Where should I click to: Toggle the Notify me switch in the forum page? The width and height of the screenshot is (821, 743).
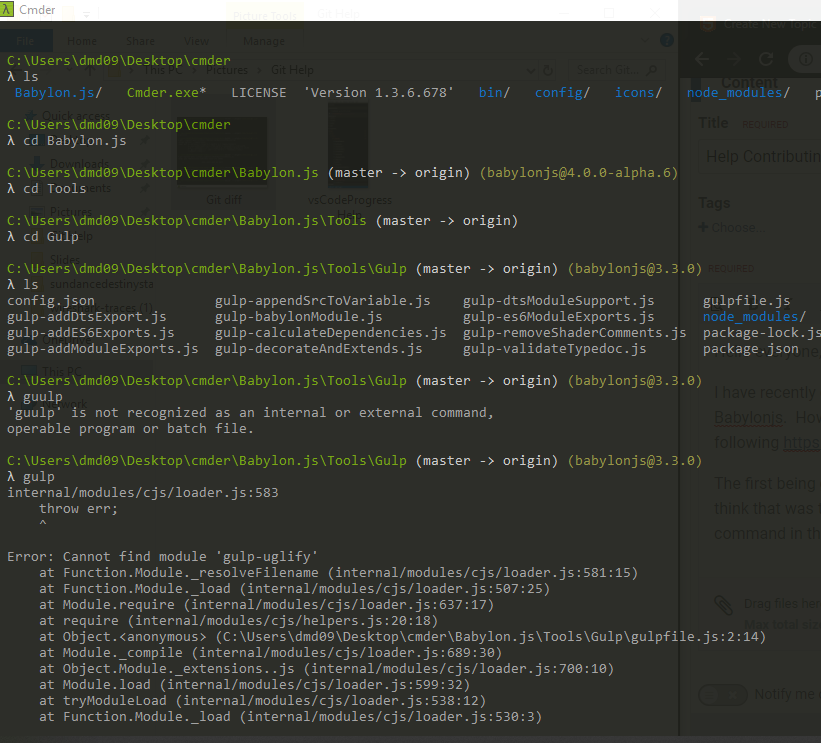[x=723, y=694]
